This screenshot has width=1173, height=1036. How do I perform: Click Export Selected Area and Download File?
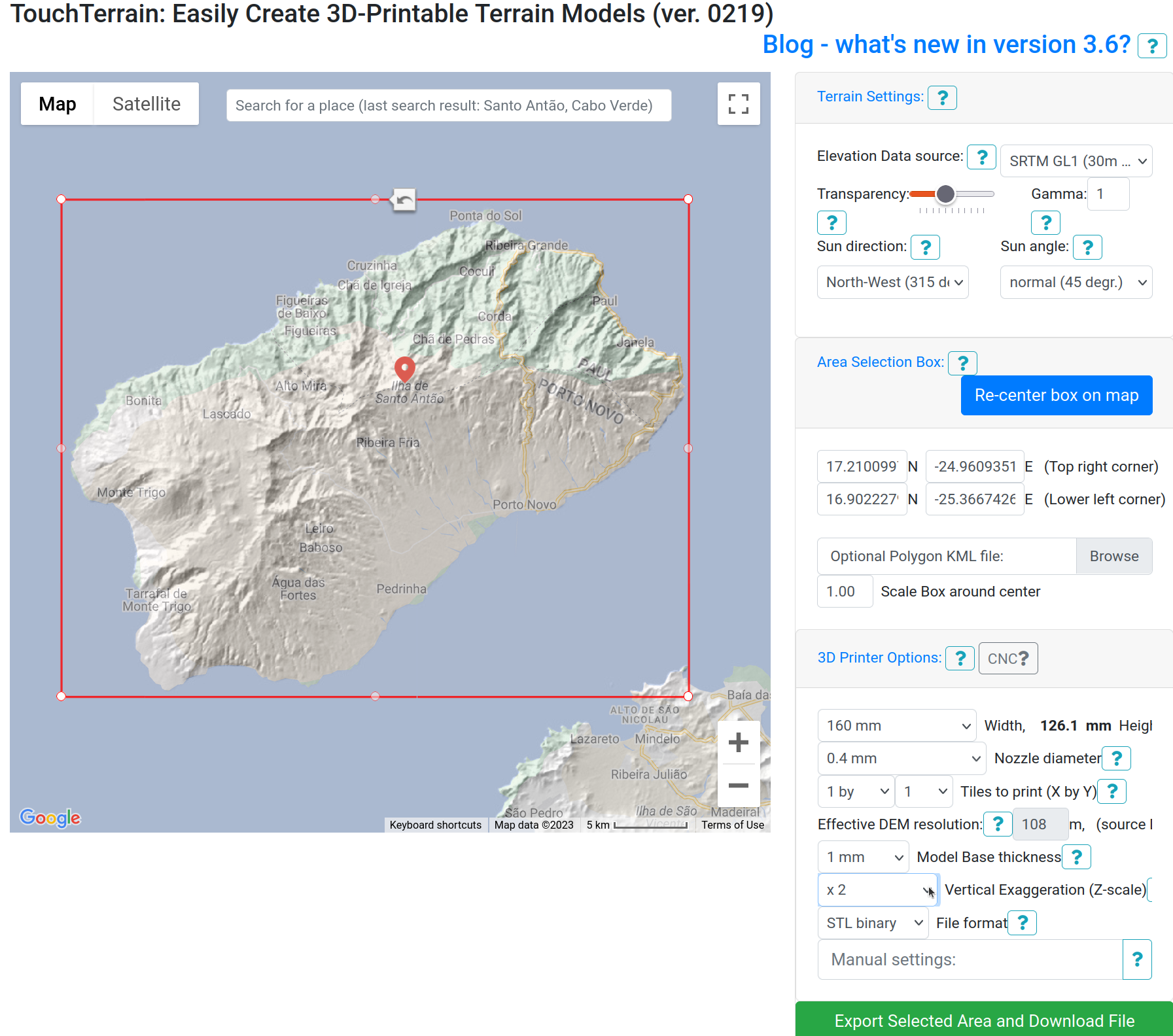coord(984,1020)
